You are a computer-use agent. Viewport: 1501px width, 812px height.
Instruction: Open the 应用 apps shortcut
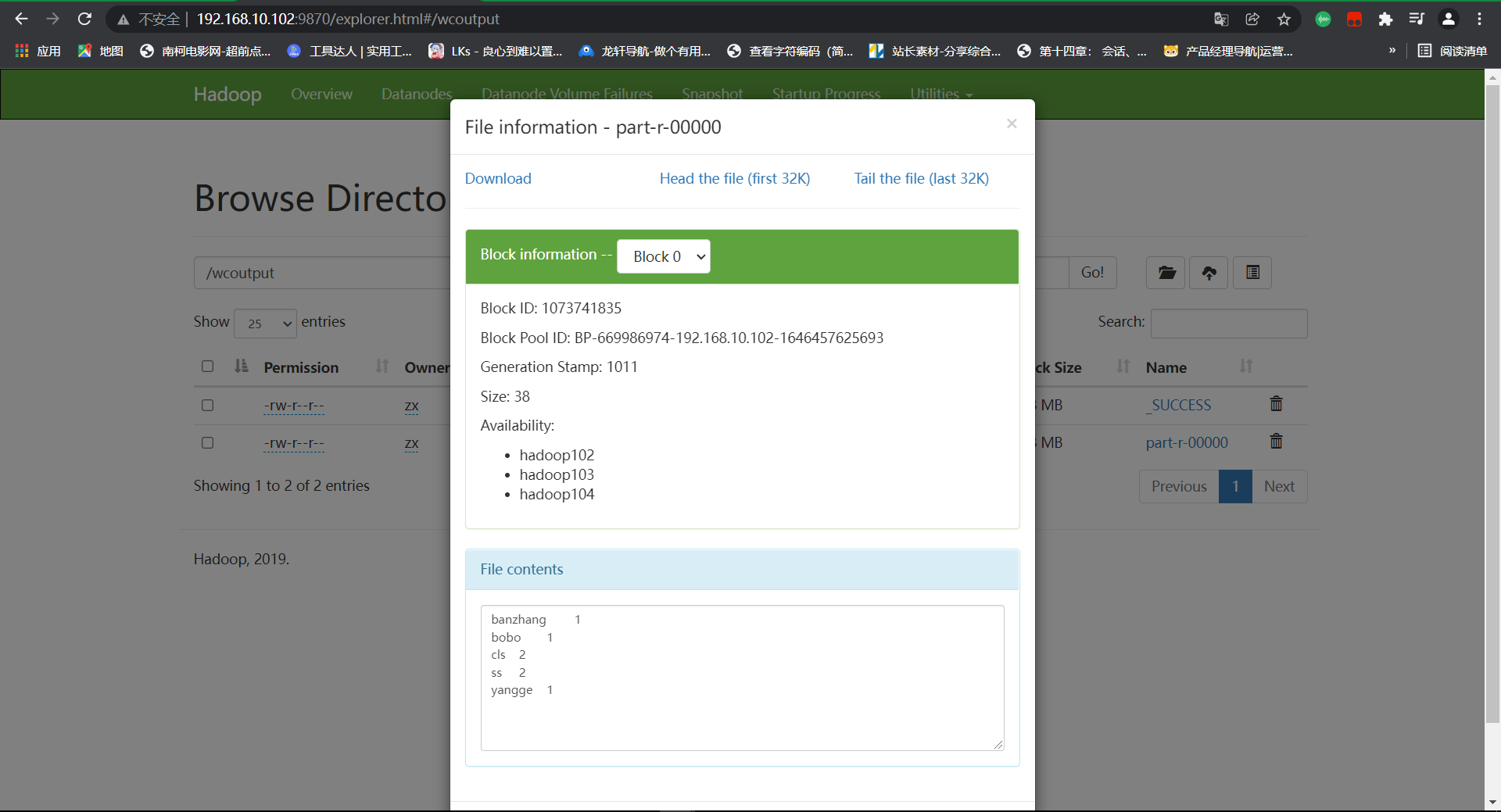(x=38, y=51)
